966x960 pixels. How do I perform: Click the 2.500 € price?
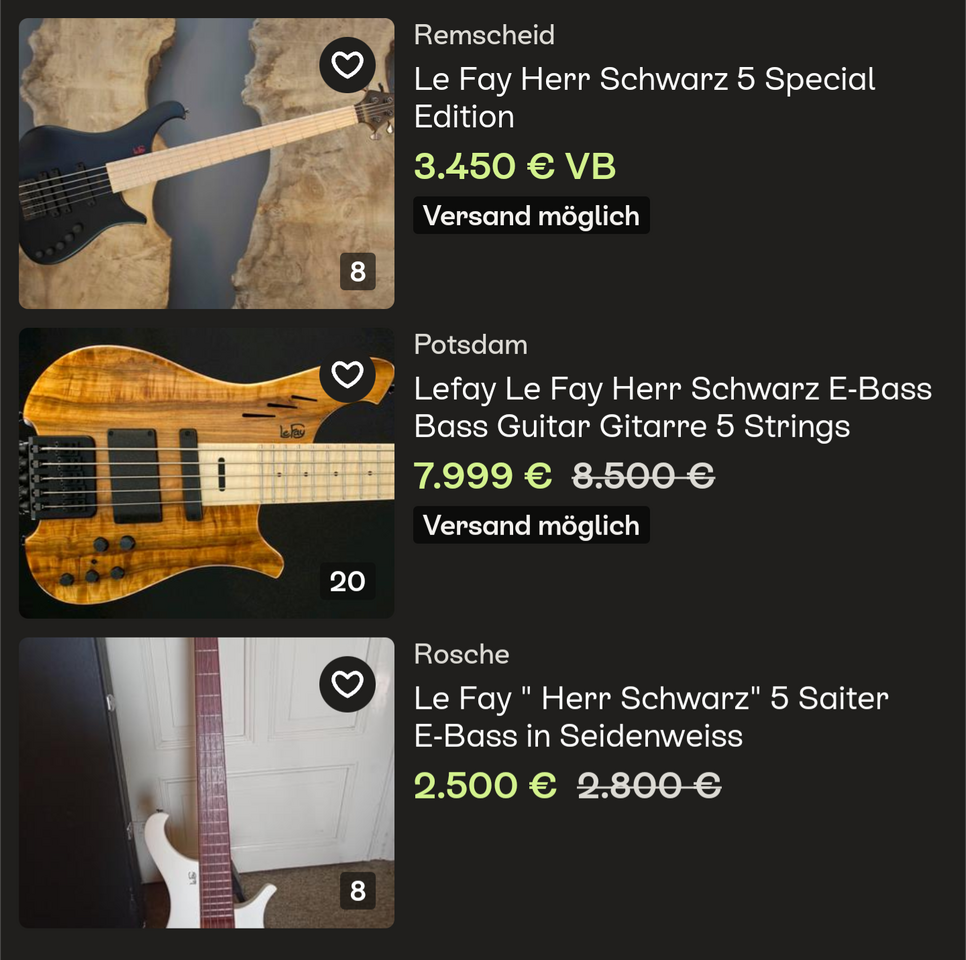pos(485,786)
